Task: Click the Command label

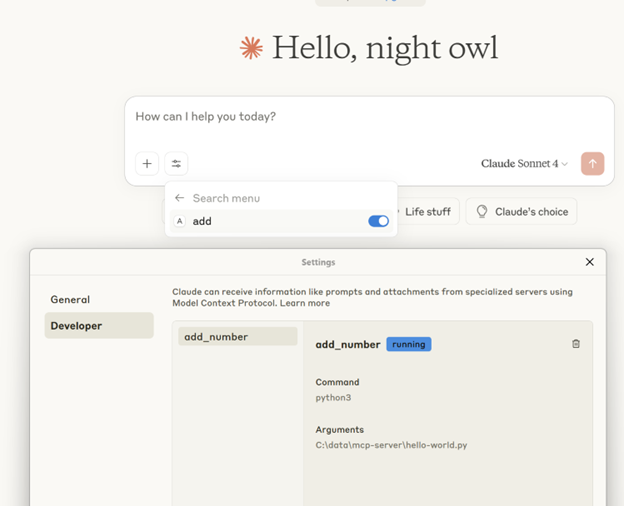Action: tap(337, 382)
